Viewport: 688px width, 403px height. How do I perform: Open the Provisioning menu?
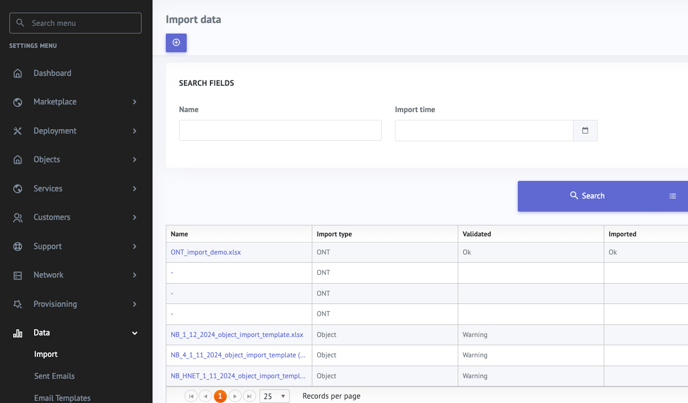pyautogui.click(x=55, y=304)
